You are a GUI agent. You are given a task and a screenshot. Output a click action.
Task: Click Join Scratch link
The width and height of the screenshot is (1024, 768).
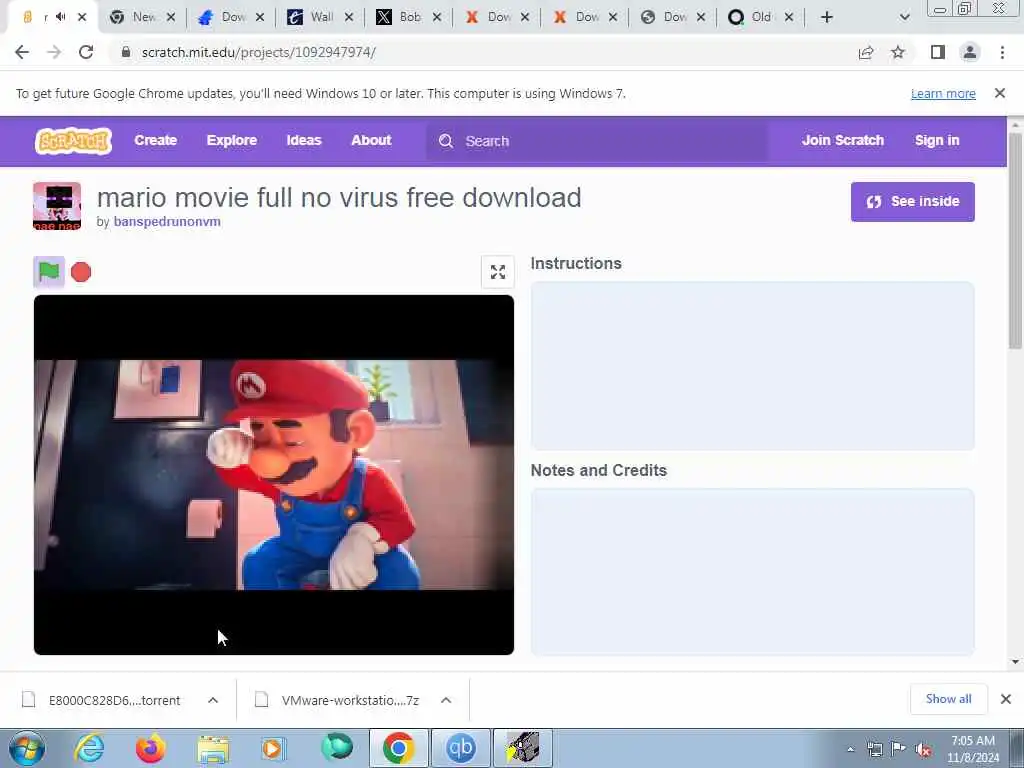842,140
